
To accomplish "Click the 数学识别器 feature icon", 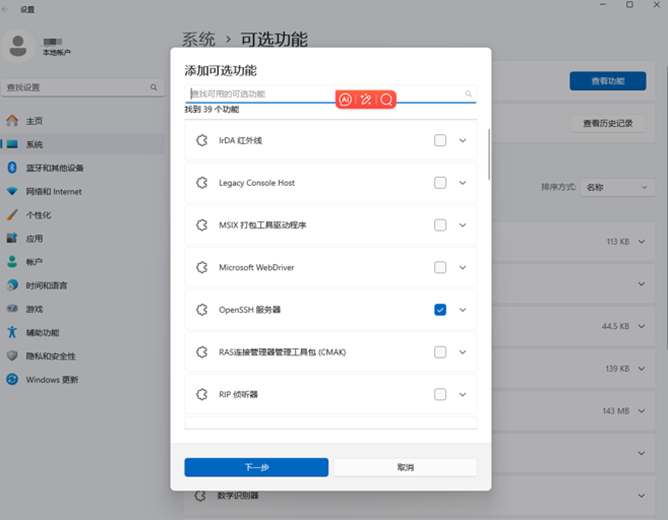I will (200, 496).
